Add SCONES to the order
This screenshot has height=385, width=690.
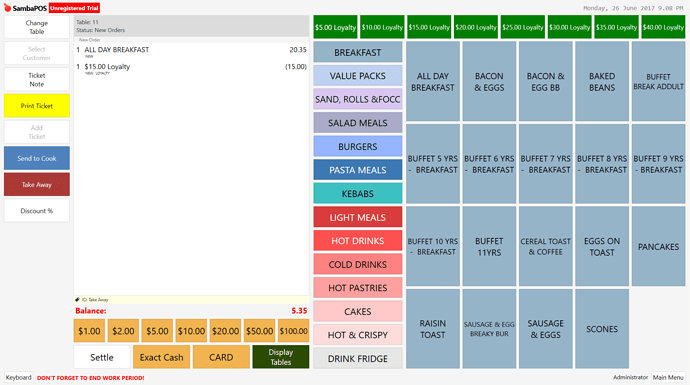[x=602, y=329]
